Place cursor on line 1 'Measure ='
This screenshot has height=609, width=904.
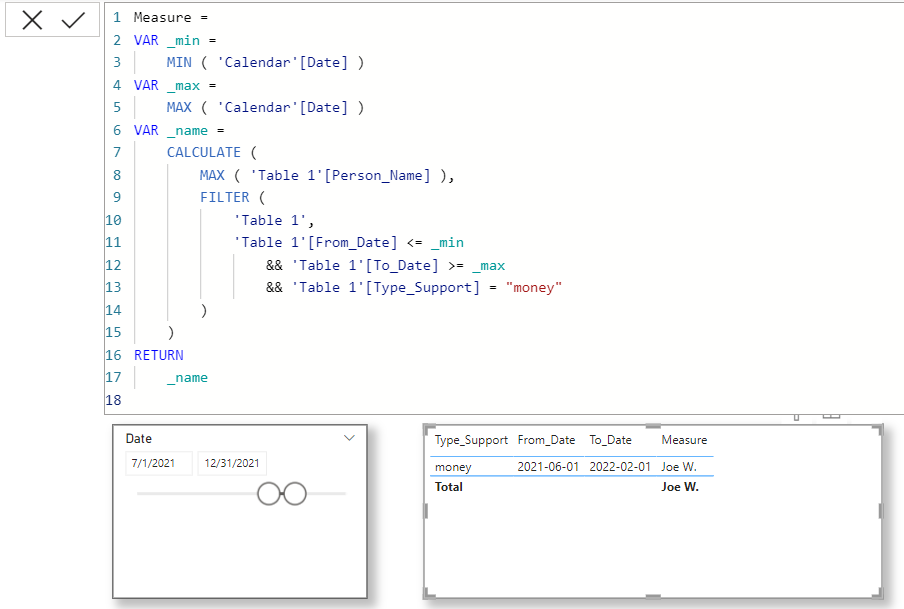[x=171, y=18]
